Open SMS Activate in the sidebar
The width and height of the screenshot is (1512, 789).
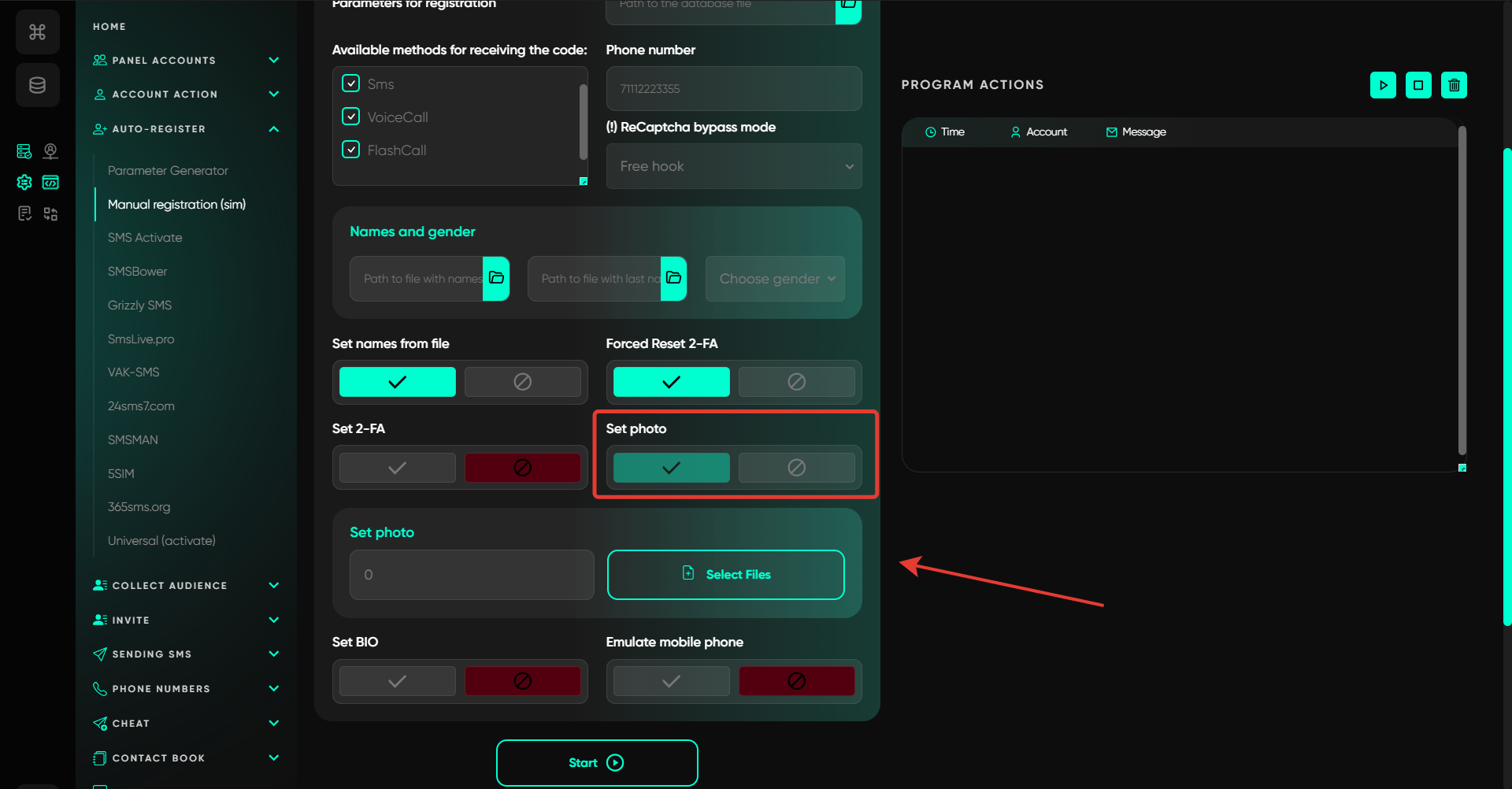point(145,238)
